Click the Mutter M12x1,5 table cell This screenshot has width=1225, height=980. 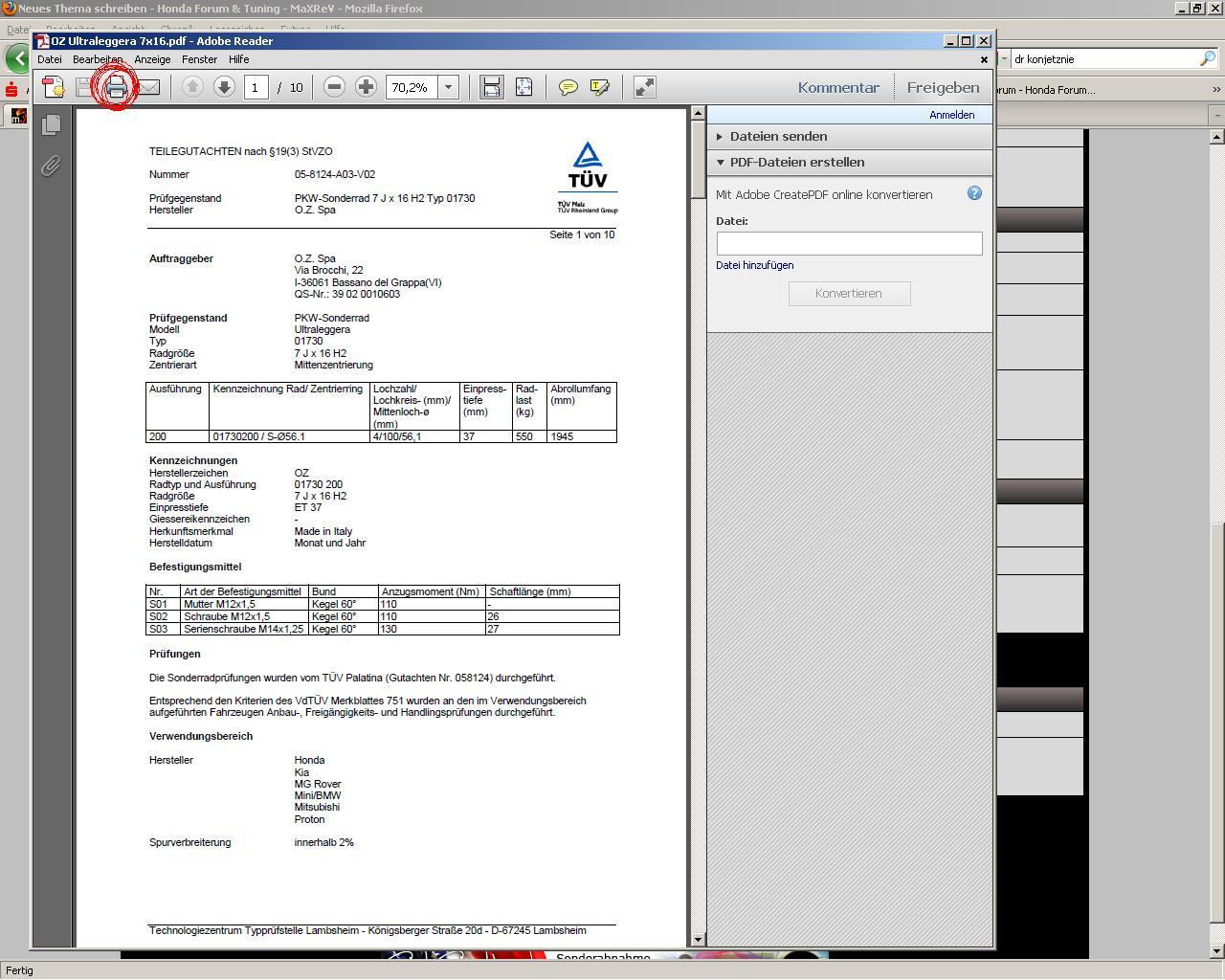click(243, 604)
